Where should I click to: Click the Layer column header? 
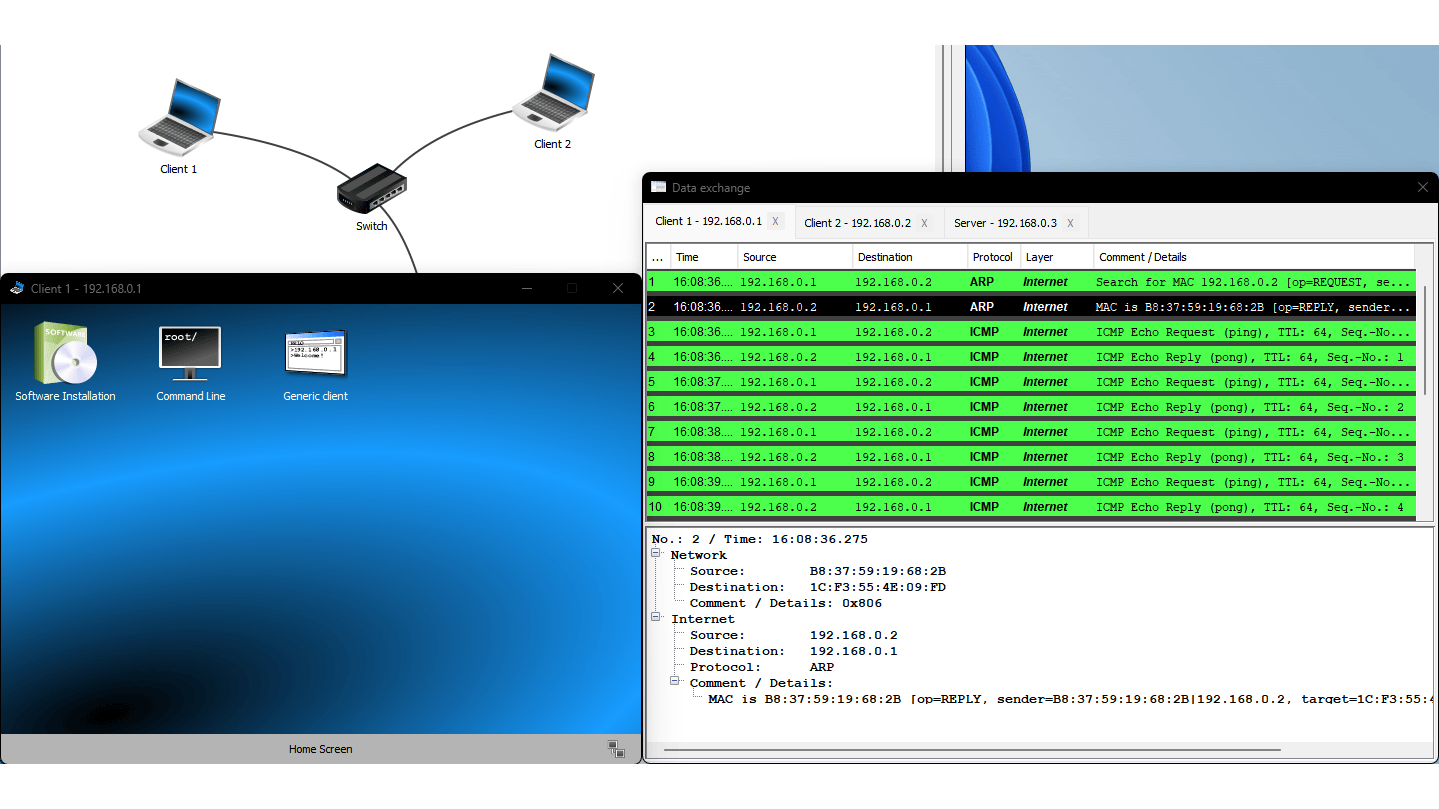click(x=1056, y=257)
